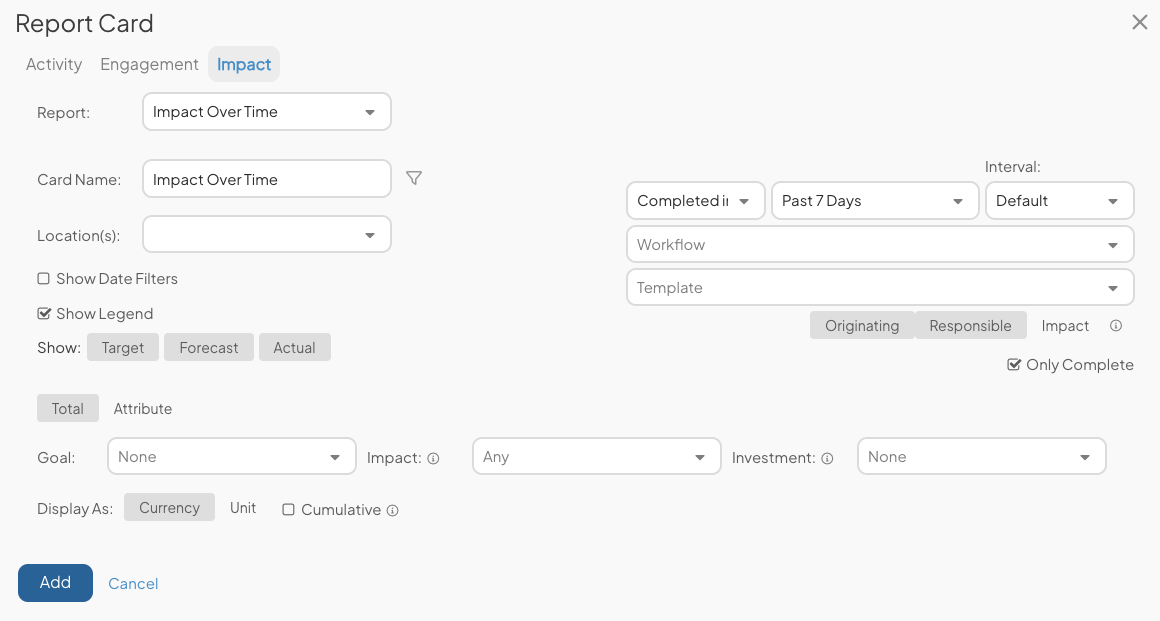Click info icon beside Impact dropdown label
Image resolution: width=1160 pixels, height=621 pixels.
[x=434, y=458]
